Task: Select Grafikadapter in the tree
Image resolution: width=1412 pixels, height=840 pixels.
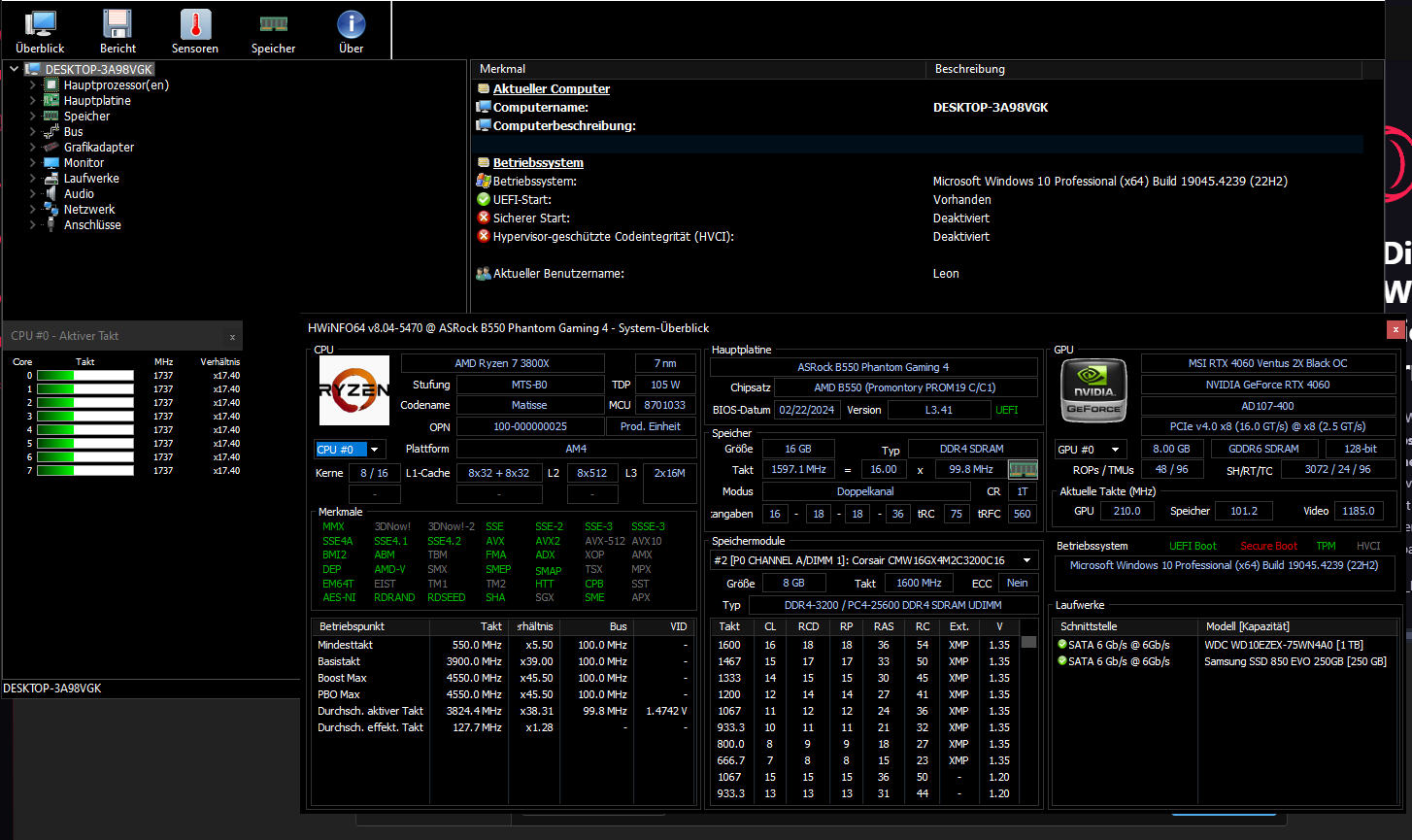Action: 99,148
